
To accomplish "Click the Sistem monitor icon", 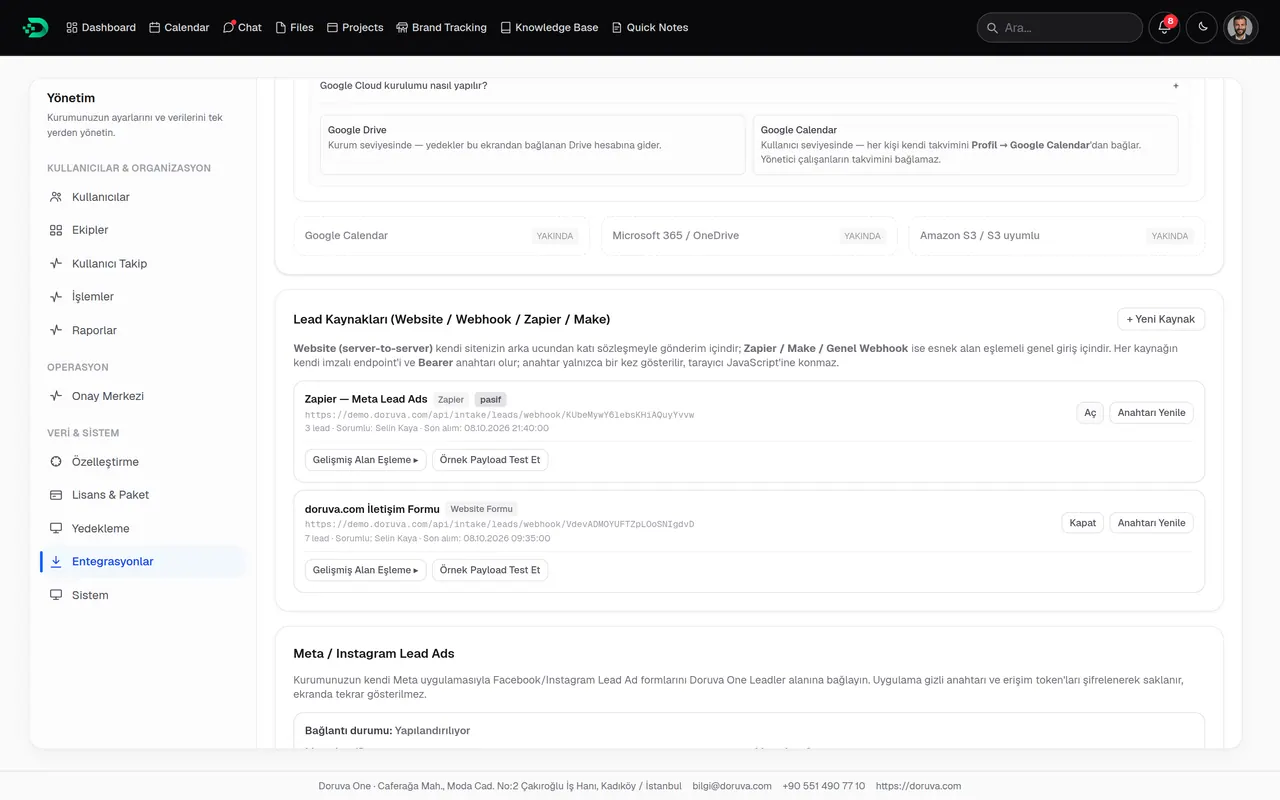I will pyautogui.click(x=56, y=595).
